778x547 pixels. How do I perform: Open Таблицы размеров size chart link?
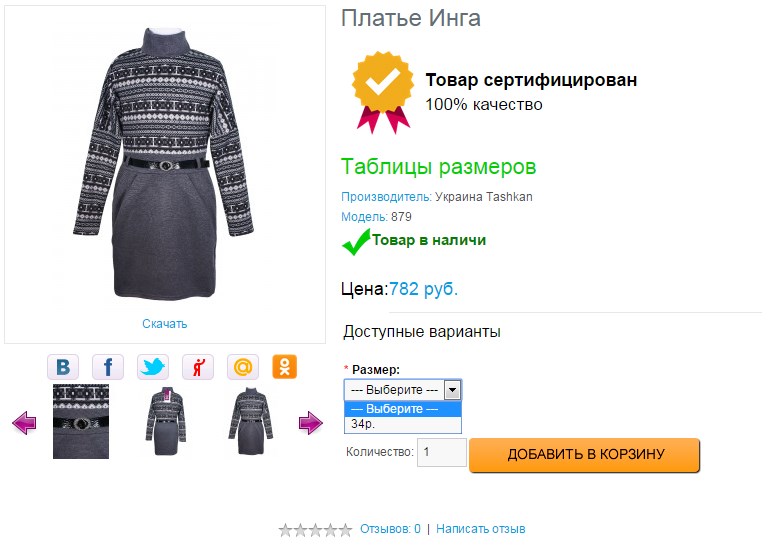click(439, 166)
